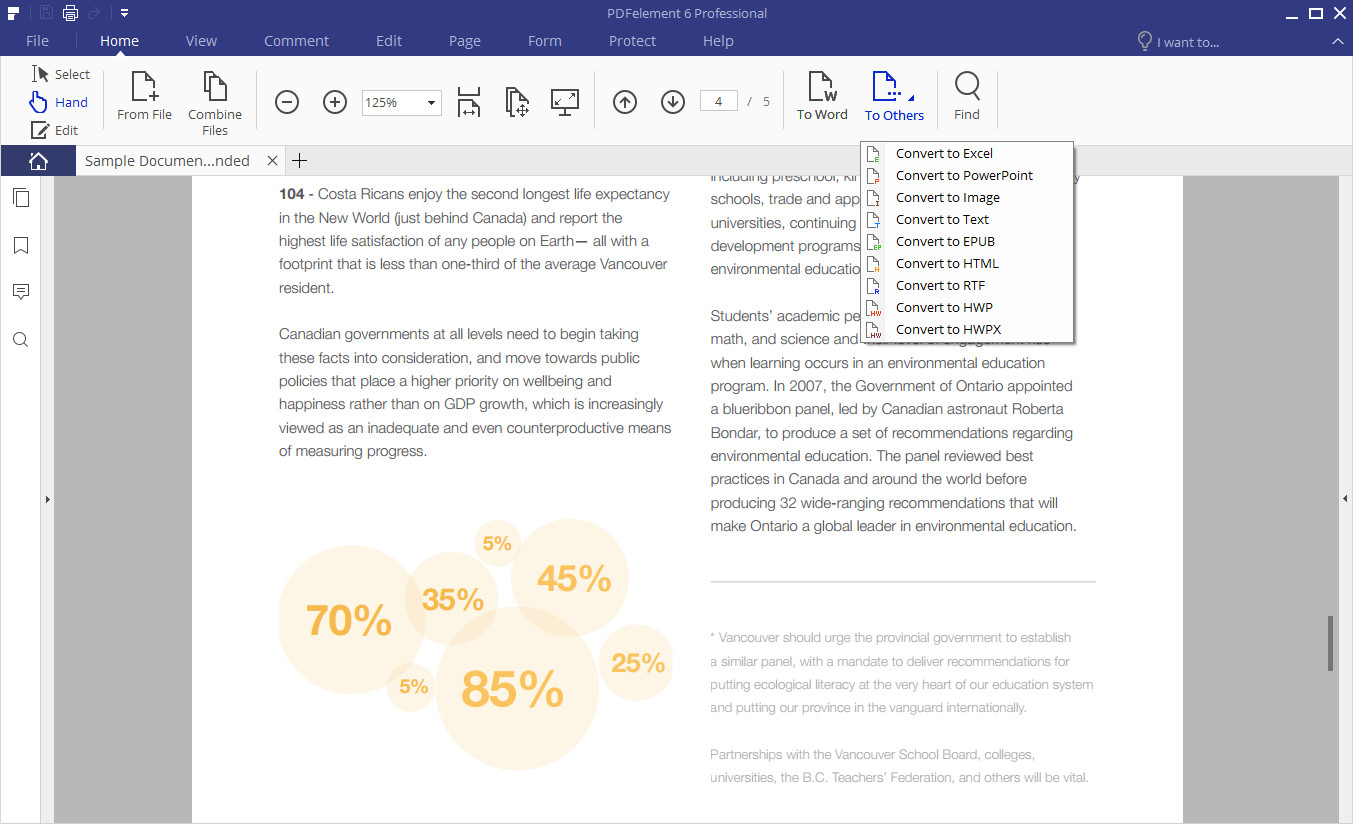Open the Help tab
The height and width of the screenshot is (824, 1353).
click(x=718, y=41)
